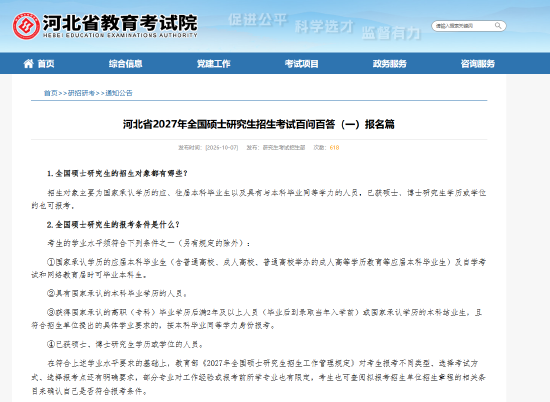This screenshot has width=550, height=402.
Task: Click the home icon in navigation bar
Action: point(28,63)
